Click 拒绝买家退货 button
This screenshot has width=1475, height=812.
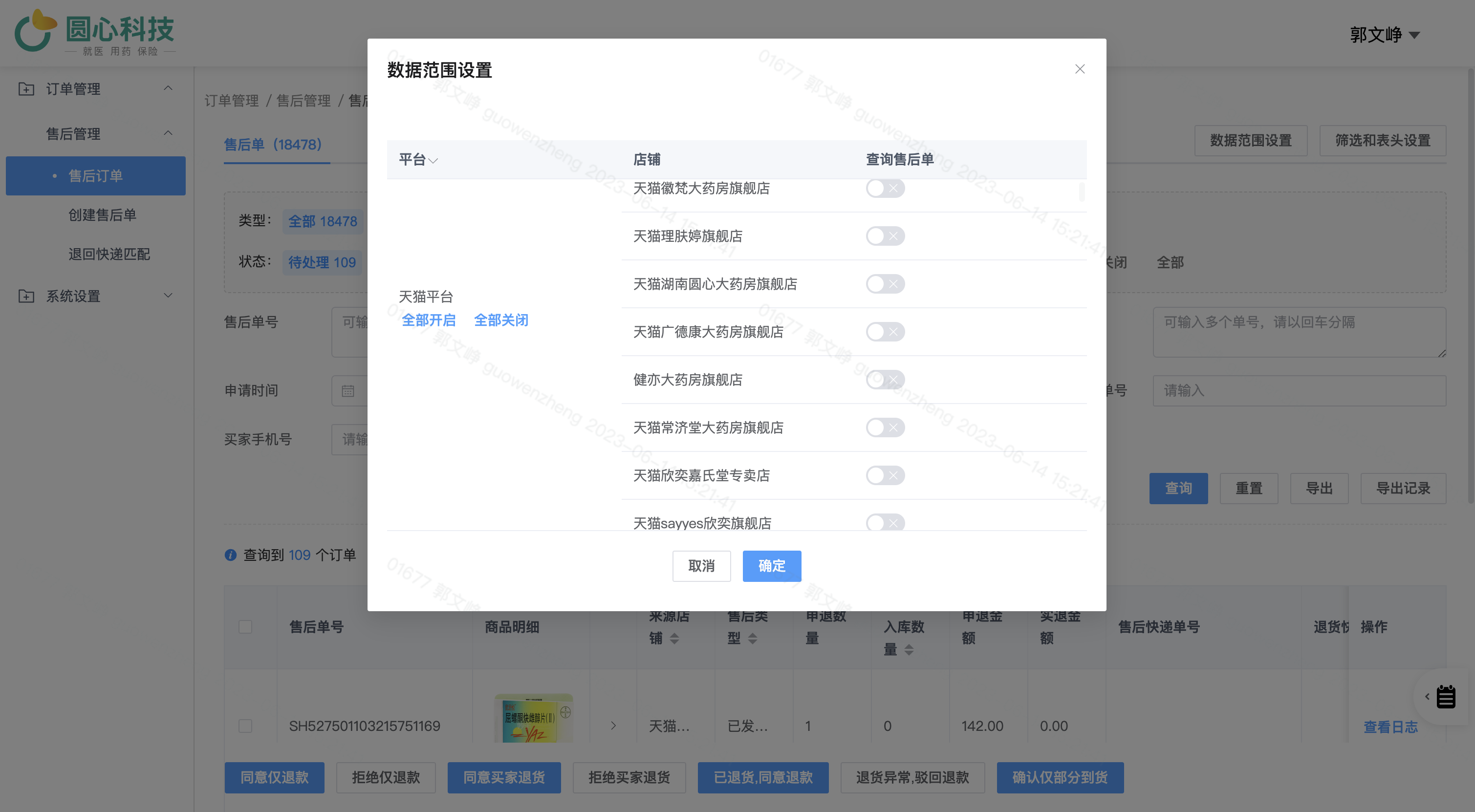[629, 778]
